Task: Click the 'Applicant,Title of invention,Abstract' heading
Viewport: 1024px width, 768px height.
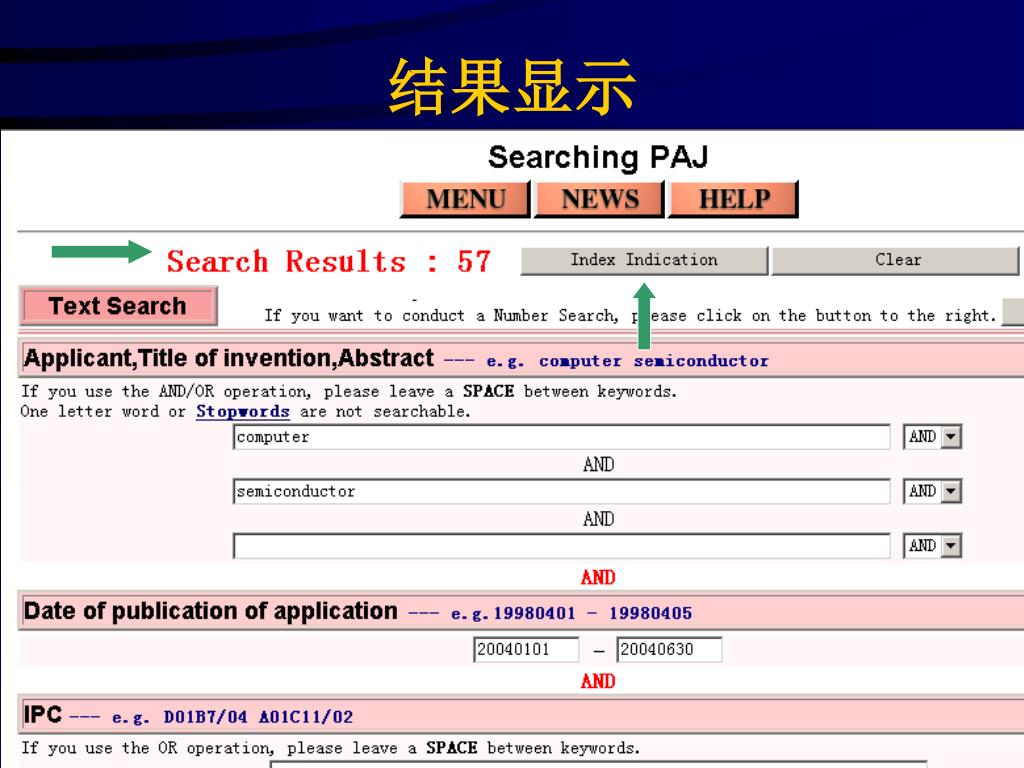Action: tap(229, 358)
